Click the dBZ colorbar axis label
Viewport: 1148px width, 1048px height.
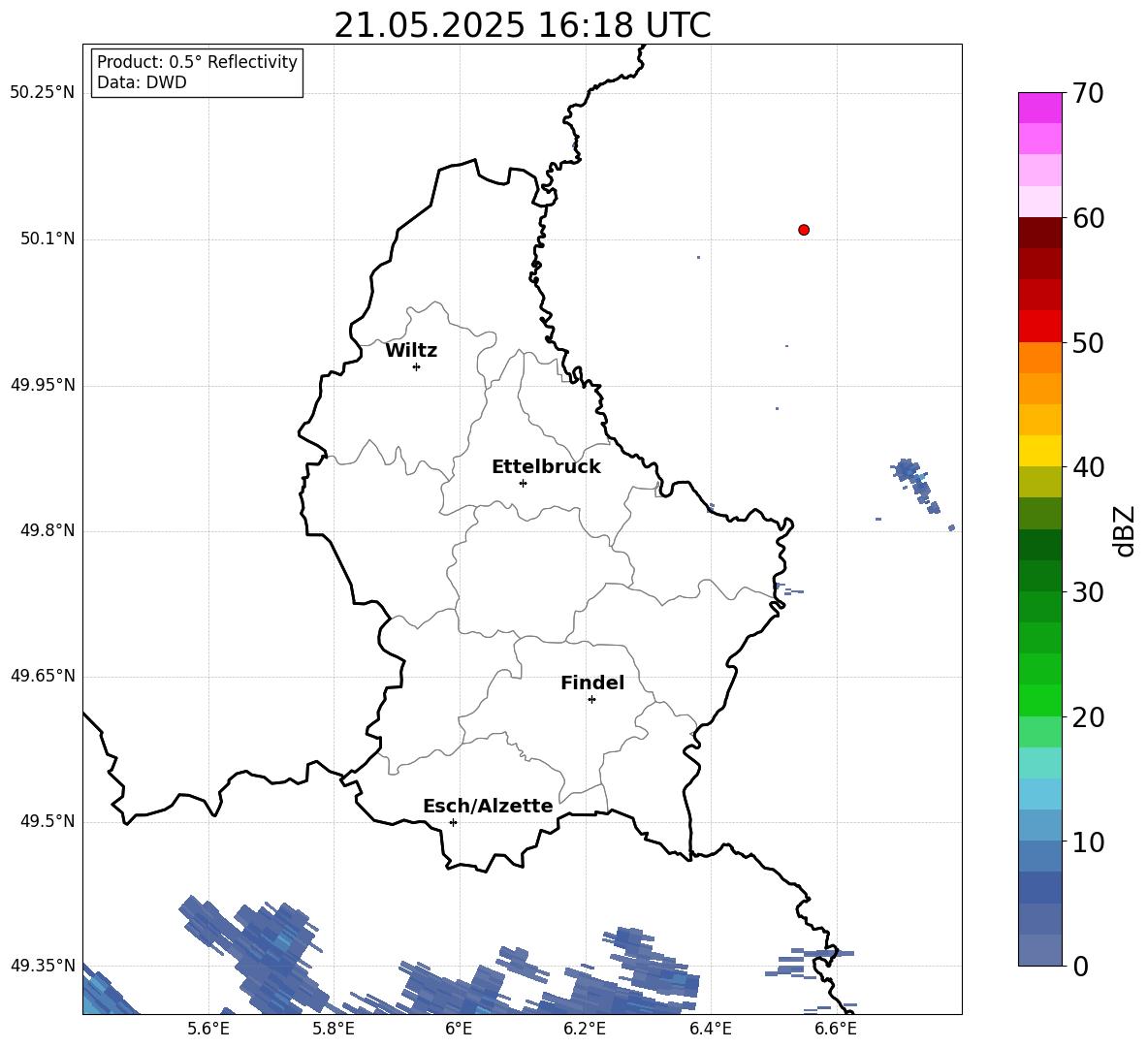pos(1126,530)
